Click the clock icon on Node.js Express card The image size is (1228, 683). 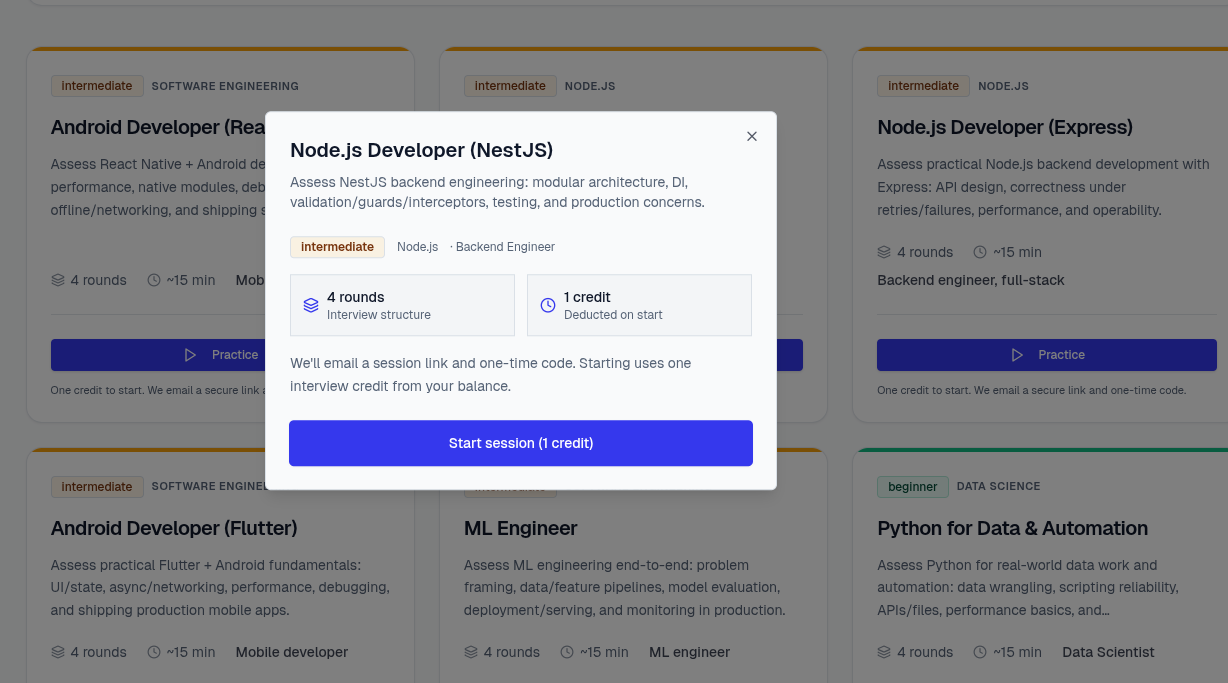pos(980,252)
